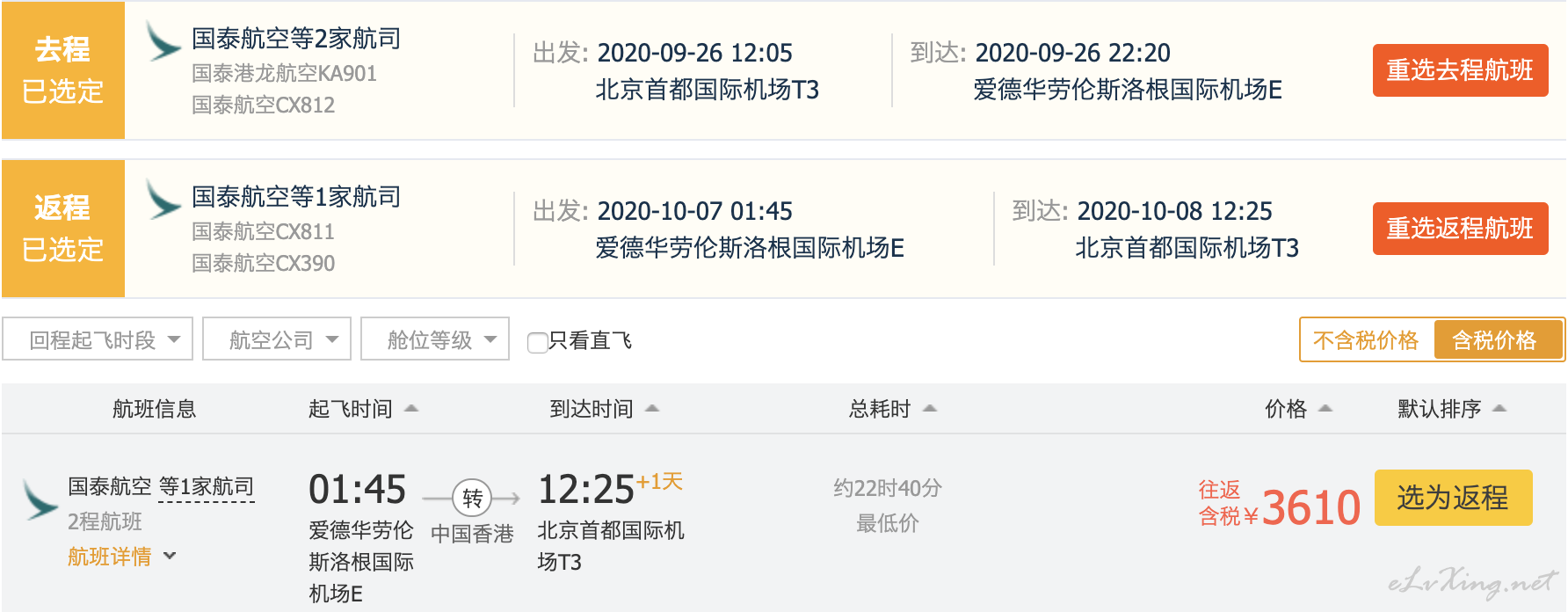Click the 转 transfer icon for Hong Kong
Viewport: 1568px width, 612px height.
click(x=472, y=499)
